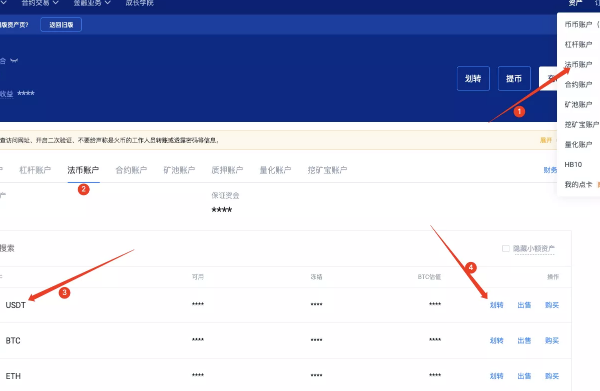Check the 隐藏小额资产 checkbox
Viewport: 600px width, 391px height.
tap(505, 249)
